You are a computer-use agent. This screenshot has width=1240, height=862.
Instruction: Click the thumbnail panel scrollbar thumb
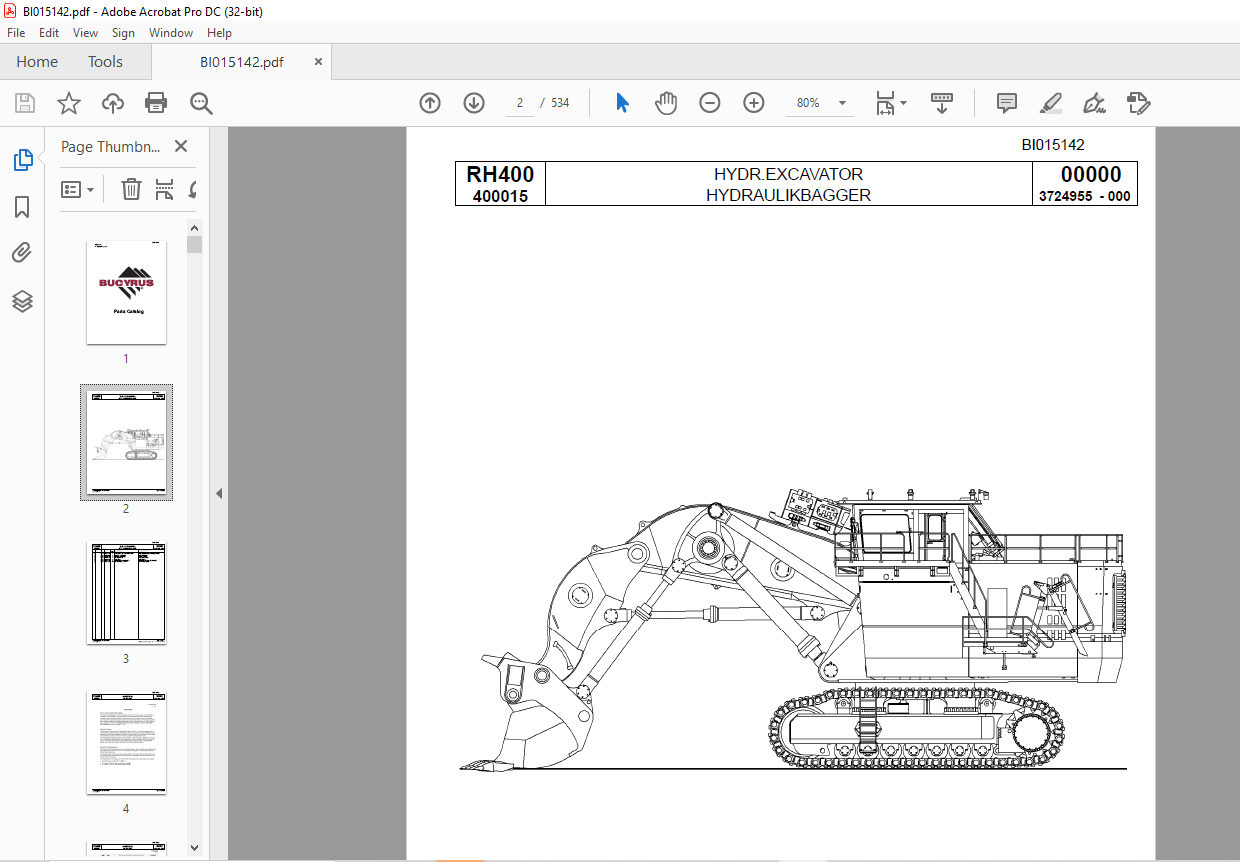click(194, 245)
